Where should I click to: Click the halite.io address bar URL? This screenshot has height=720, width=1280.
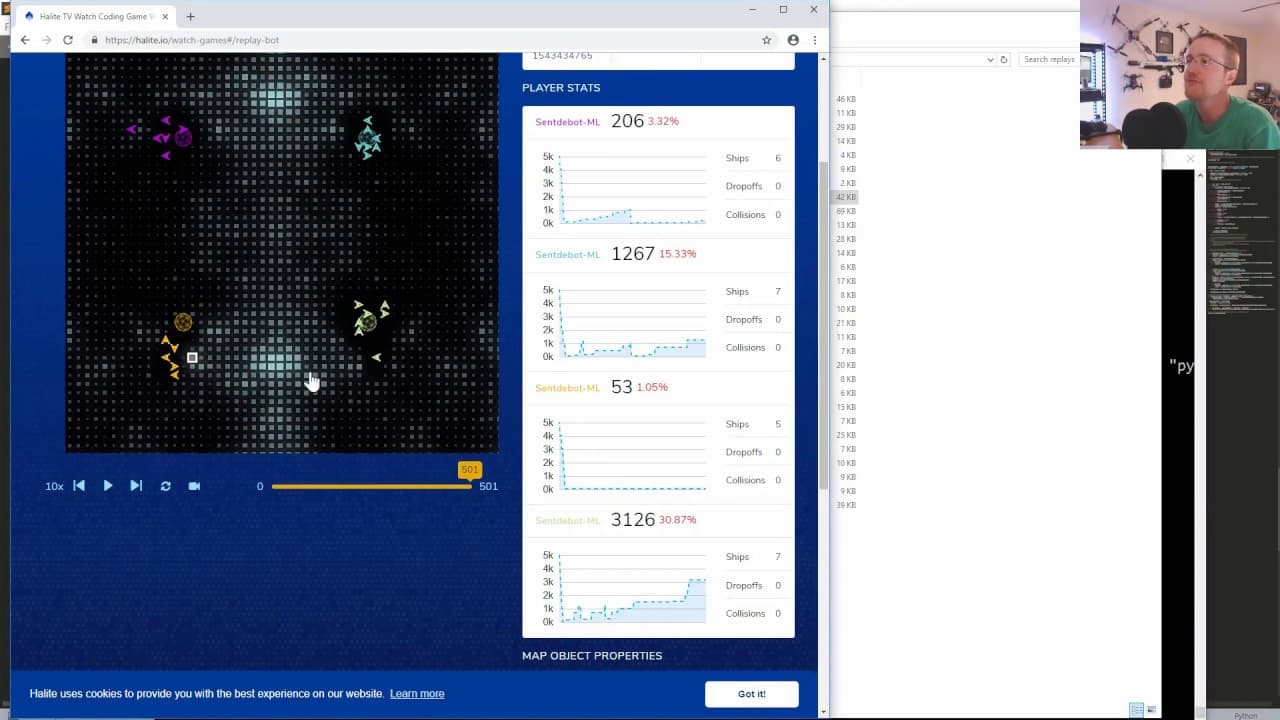pyautogui.click(x=191, y=40)
